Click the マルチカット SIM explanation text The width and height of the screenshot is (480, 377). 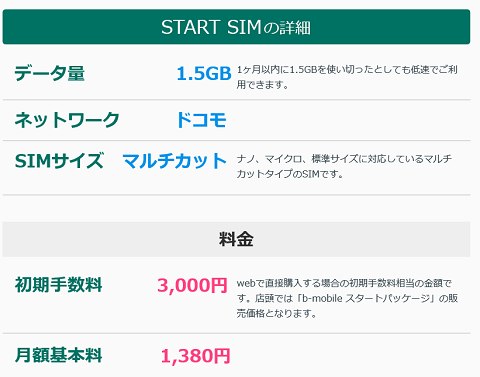point(344,166)
